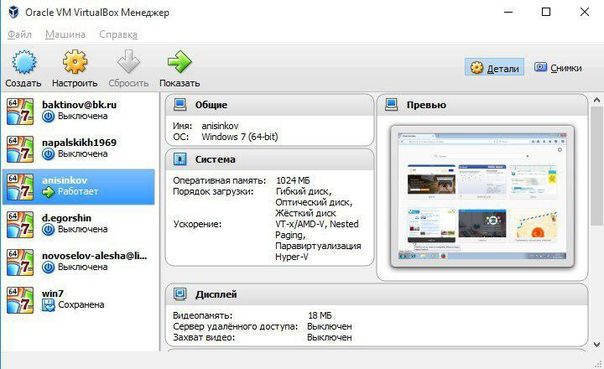604x369 pixels.
Task: Click the Windows 7 icon of win7
Action: [20, 300]
